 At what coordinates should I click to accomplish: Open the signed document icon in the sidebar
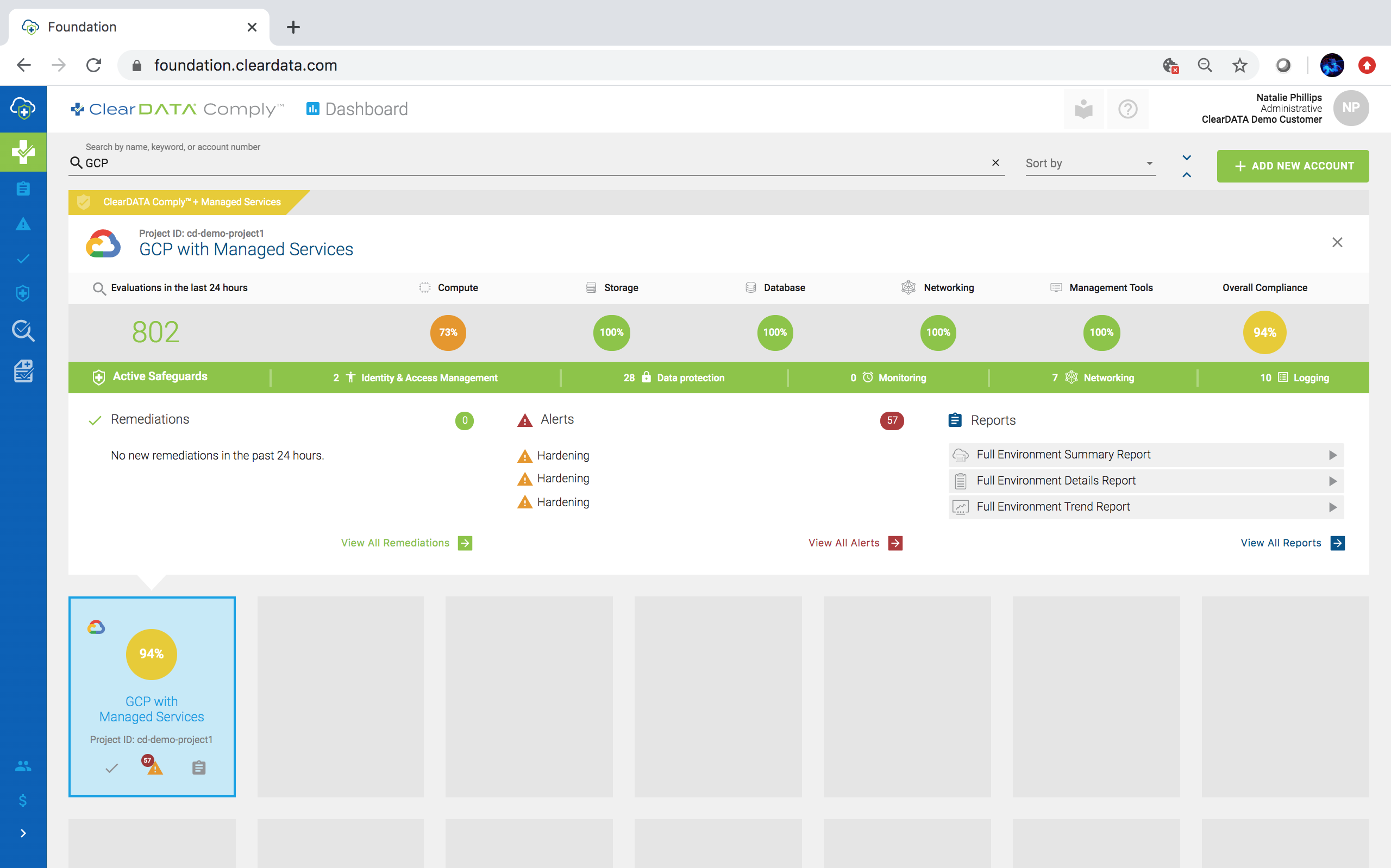23,371
